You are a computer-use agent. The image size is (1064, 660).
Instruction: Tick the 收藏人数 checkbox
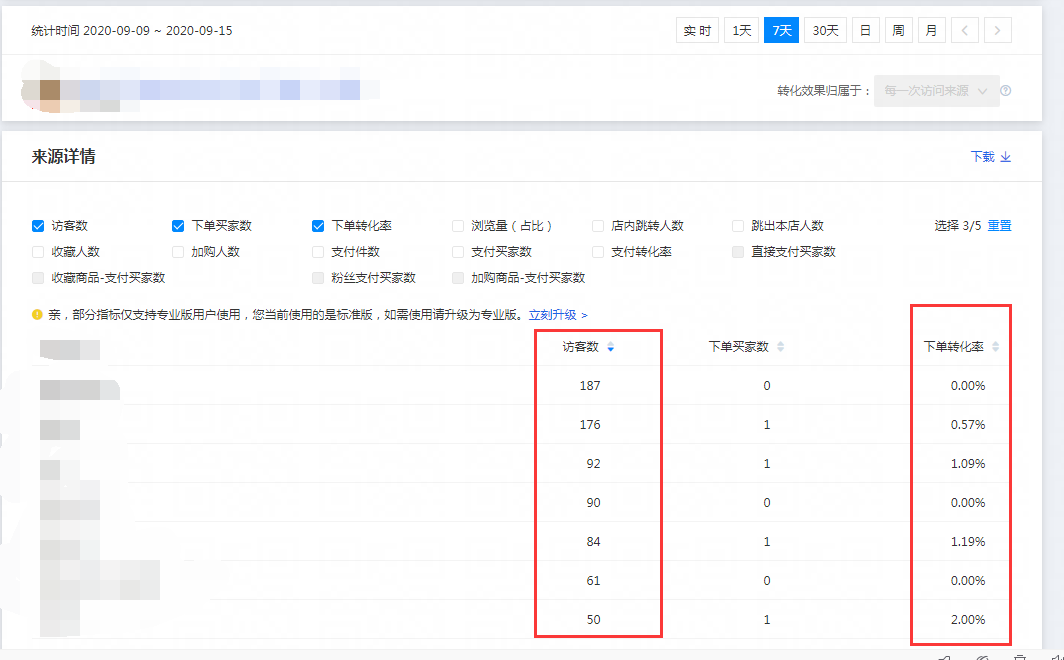tap(38, 252)
